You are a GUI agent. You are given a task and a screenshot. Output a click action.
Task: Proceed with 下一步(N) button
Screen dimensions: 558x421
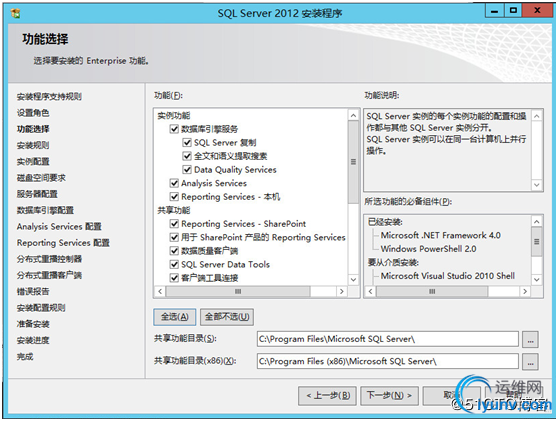389,396
